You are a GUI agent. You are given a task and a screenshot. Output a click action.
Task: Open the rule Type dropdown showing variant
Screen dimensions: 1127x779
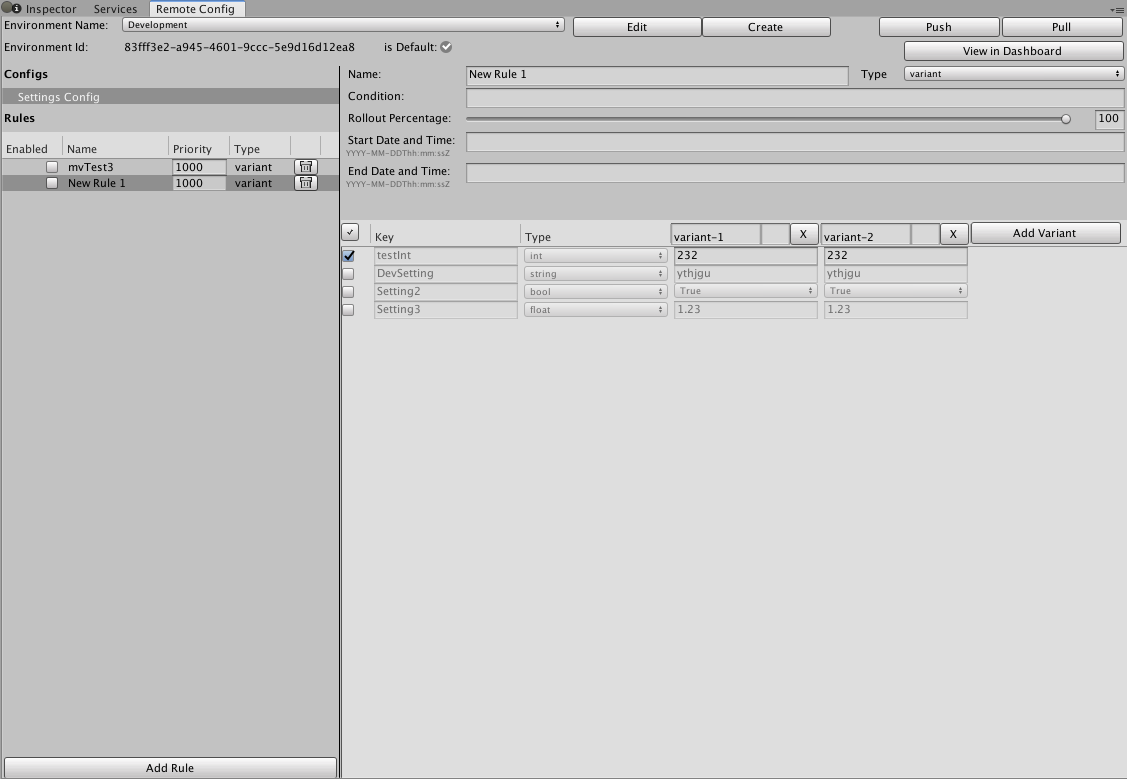1013,73
